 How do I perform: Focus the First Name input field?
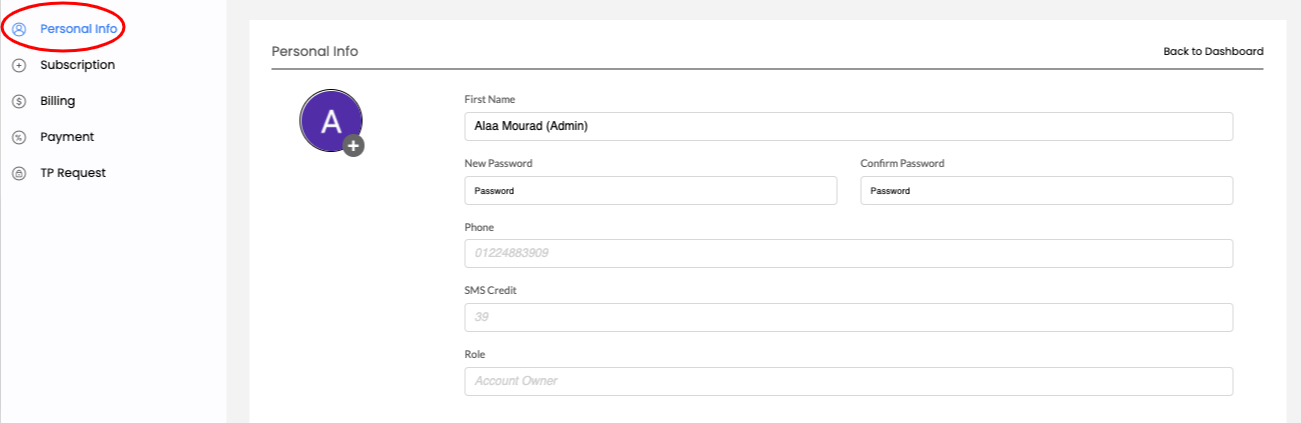click(x=848, y=126)
